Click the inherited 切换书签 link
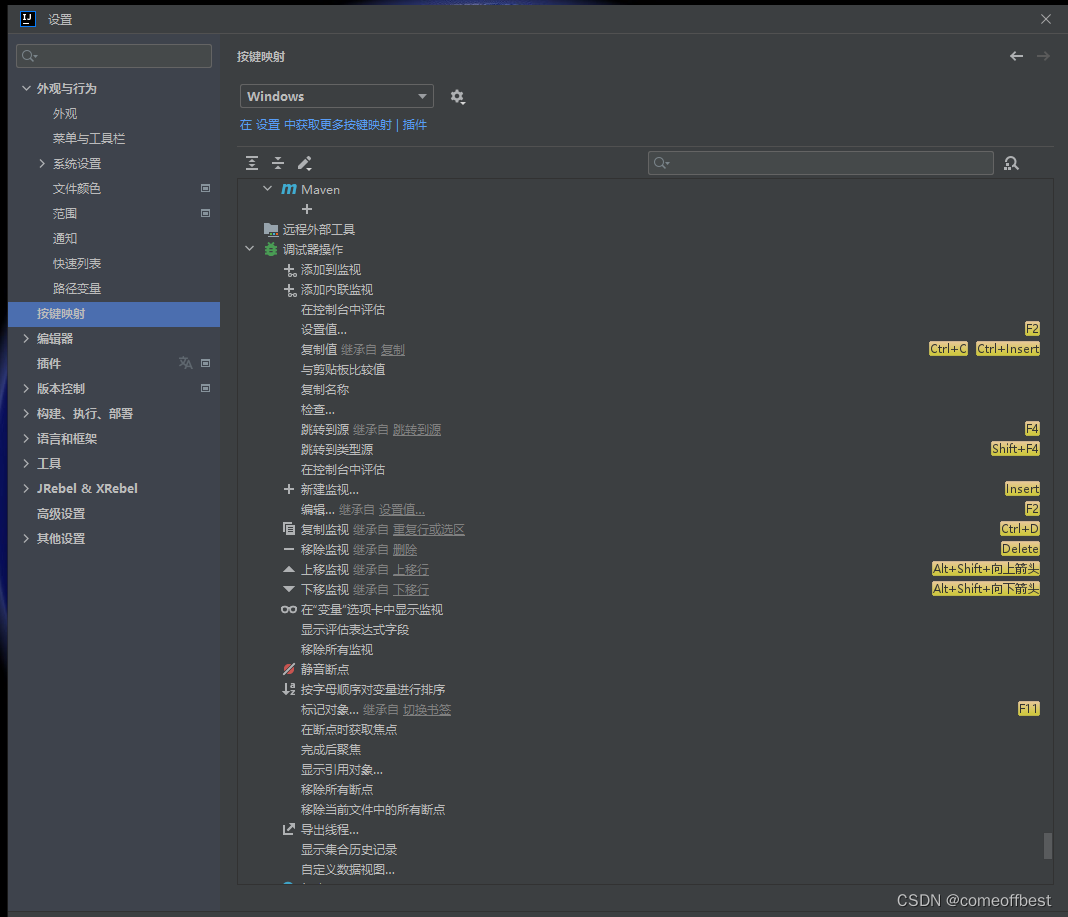Screen dimensions: 1068x917 tap(427, 710)
